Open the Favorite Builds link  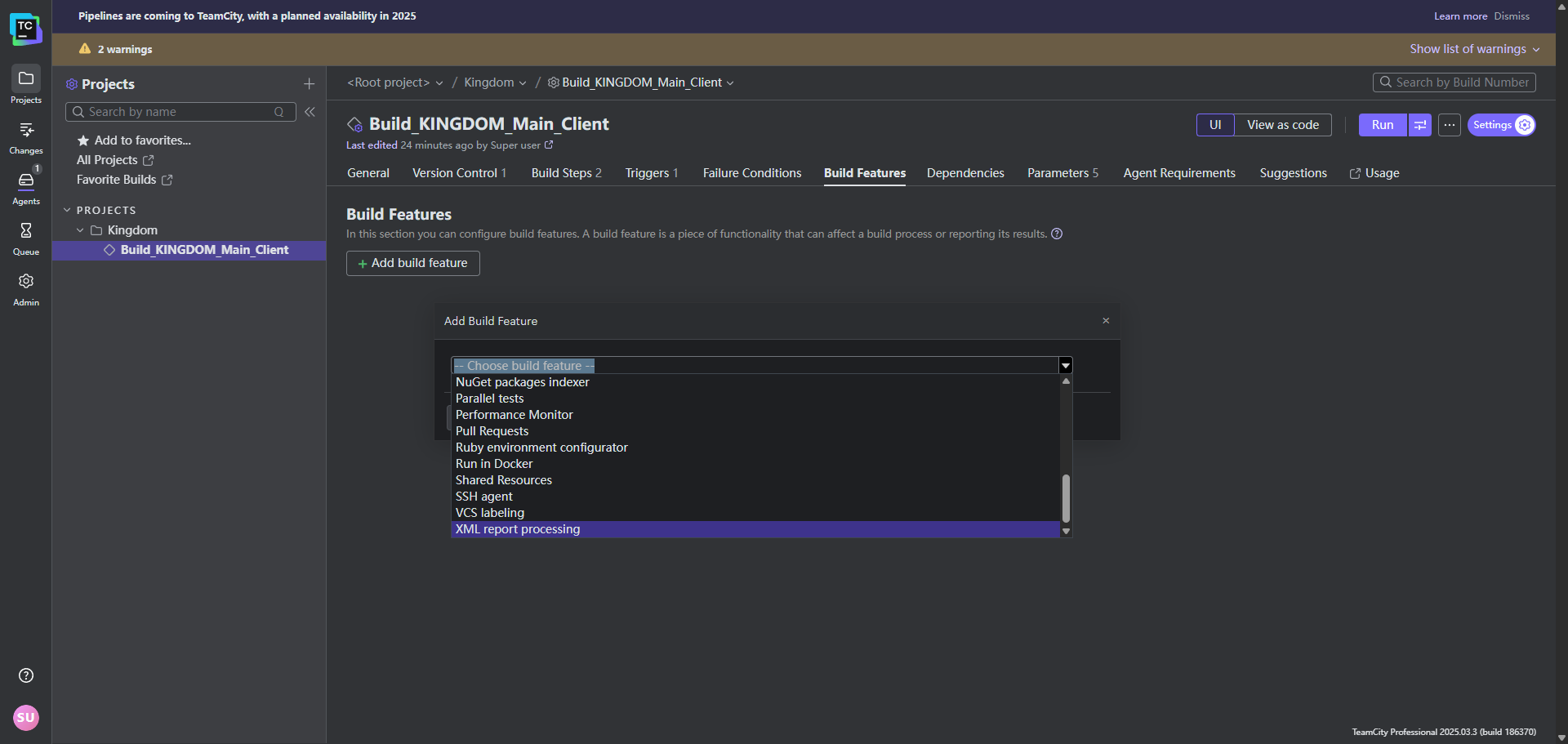coord(124,180)
